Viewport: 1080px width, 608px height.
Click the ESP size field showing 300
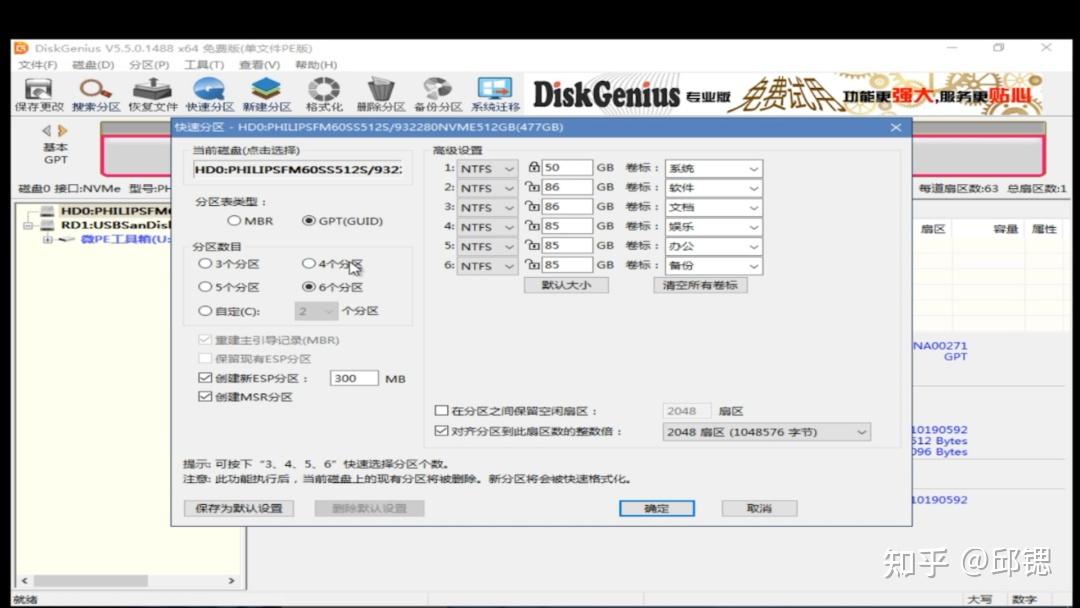354,378
